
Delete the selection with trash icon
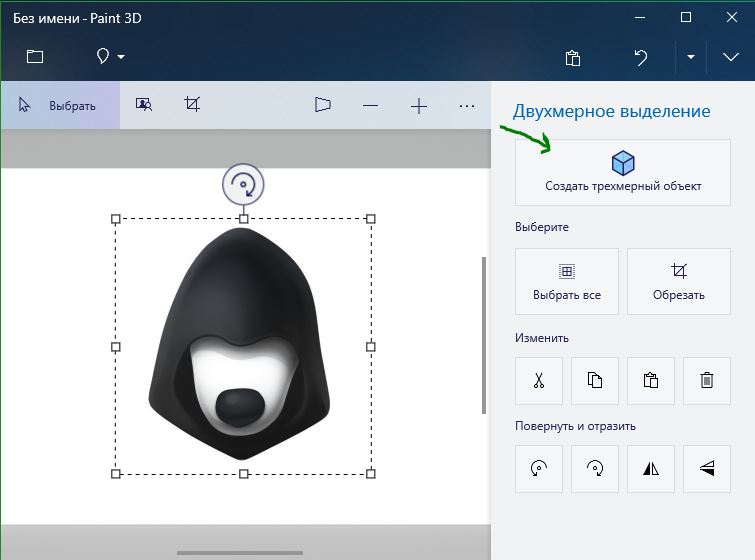[707, 380]
